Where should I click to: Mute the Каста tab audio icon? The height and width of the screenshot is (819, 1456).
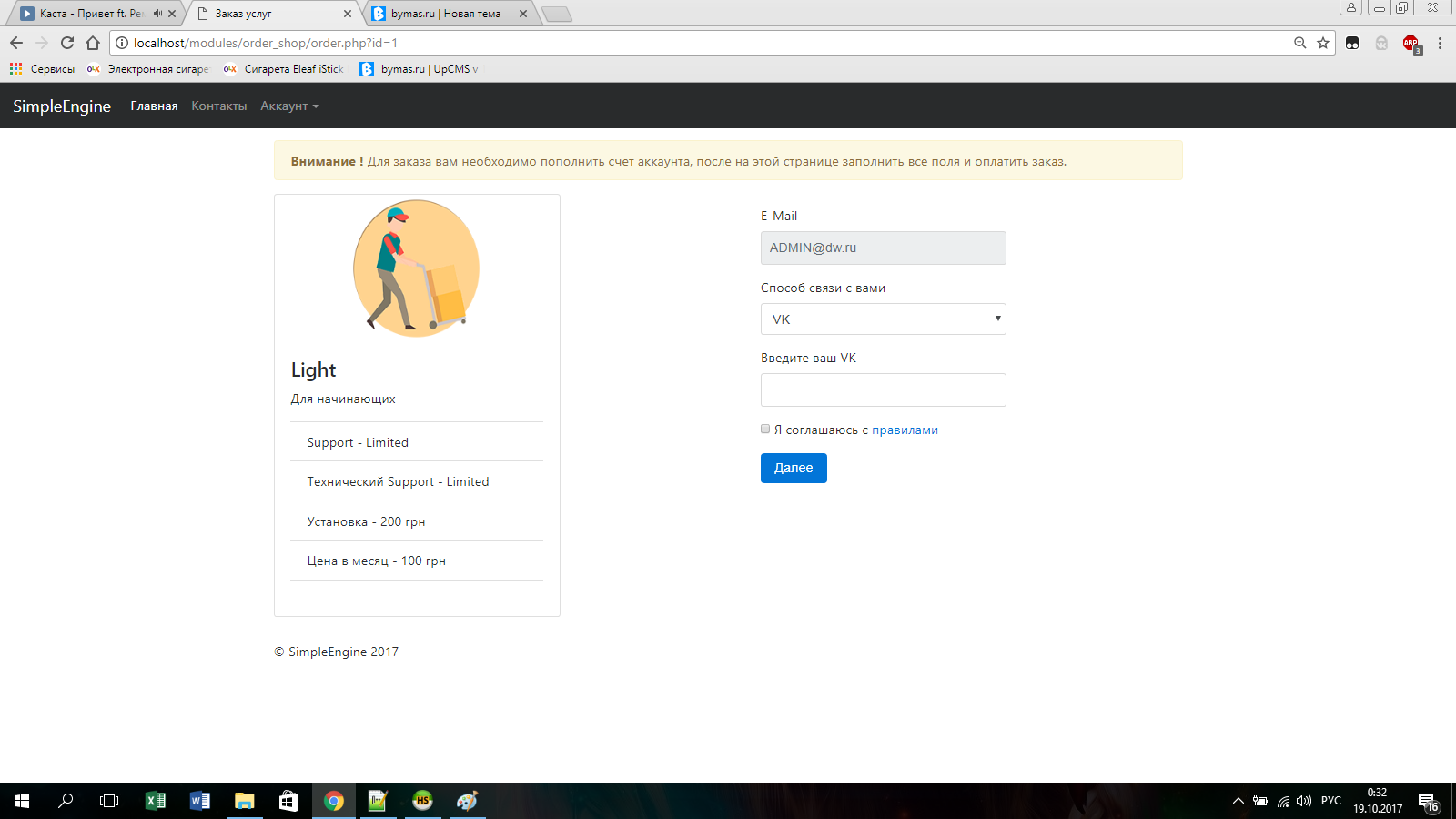coord(157,14)
